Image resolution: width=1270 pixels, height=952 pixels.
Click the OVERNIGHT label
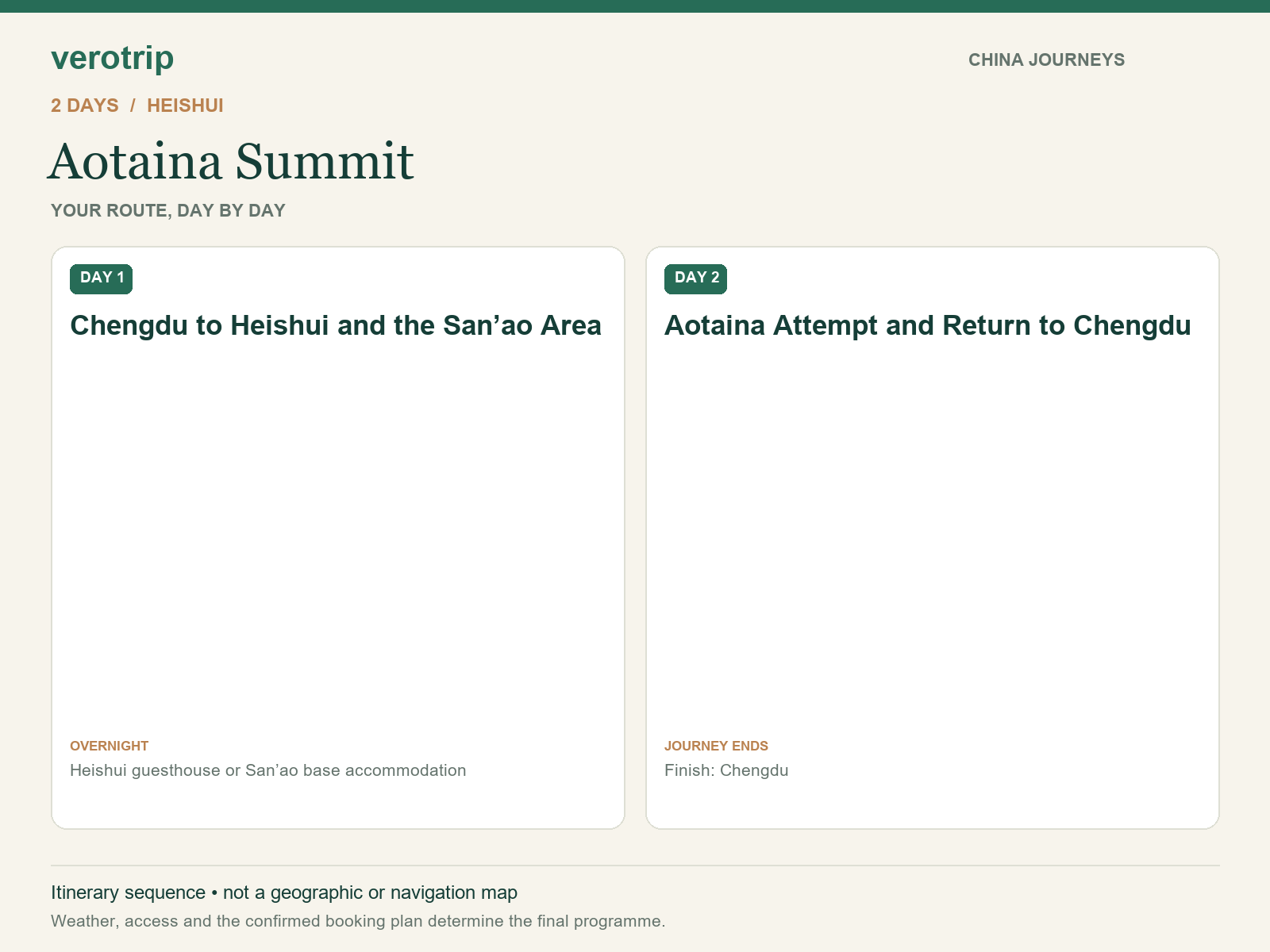(110, 746)
